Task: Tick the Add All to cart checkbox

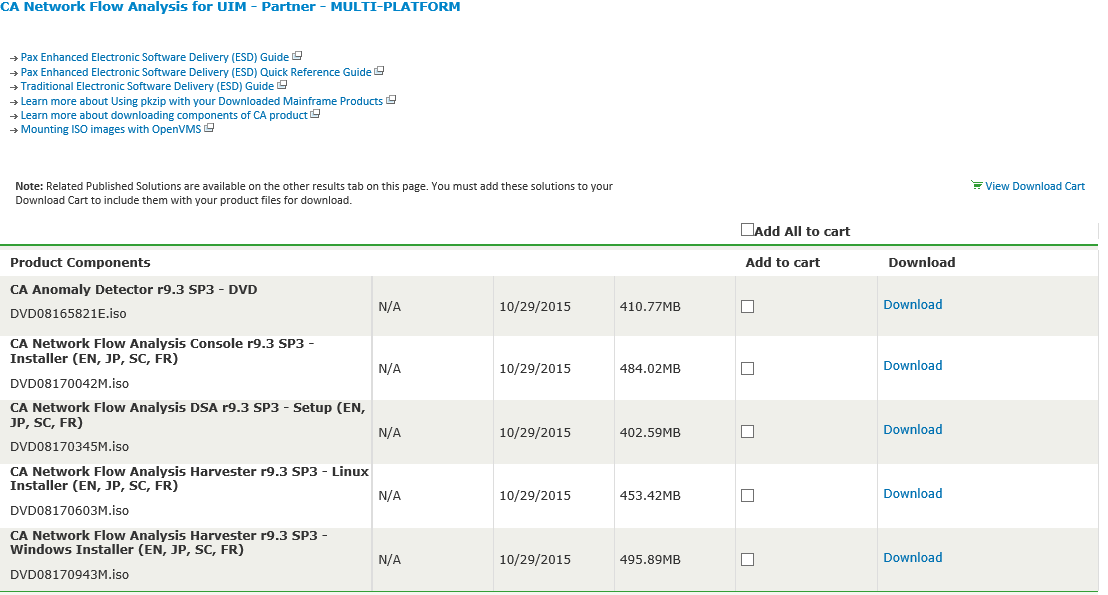Action: tap(747, 229)
